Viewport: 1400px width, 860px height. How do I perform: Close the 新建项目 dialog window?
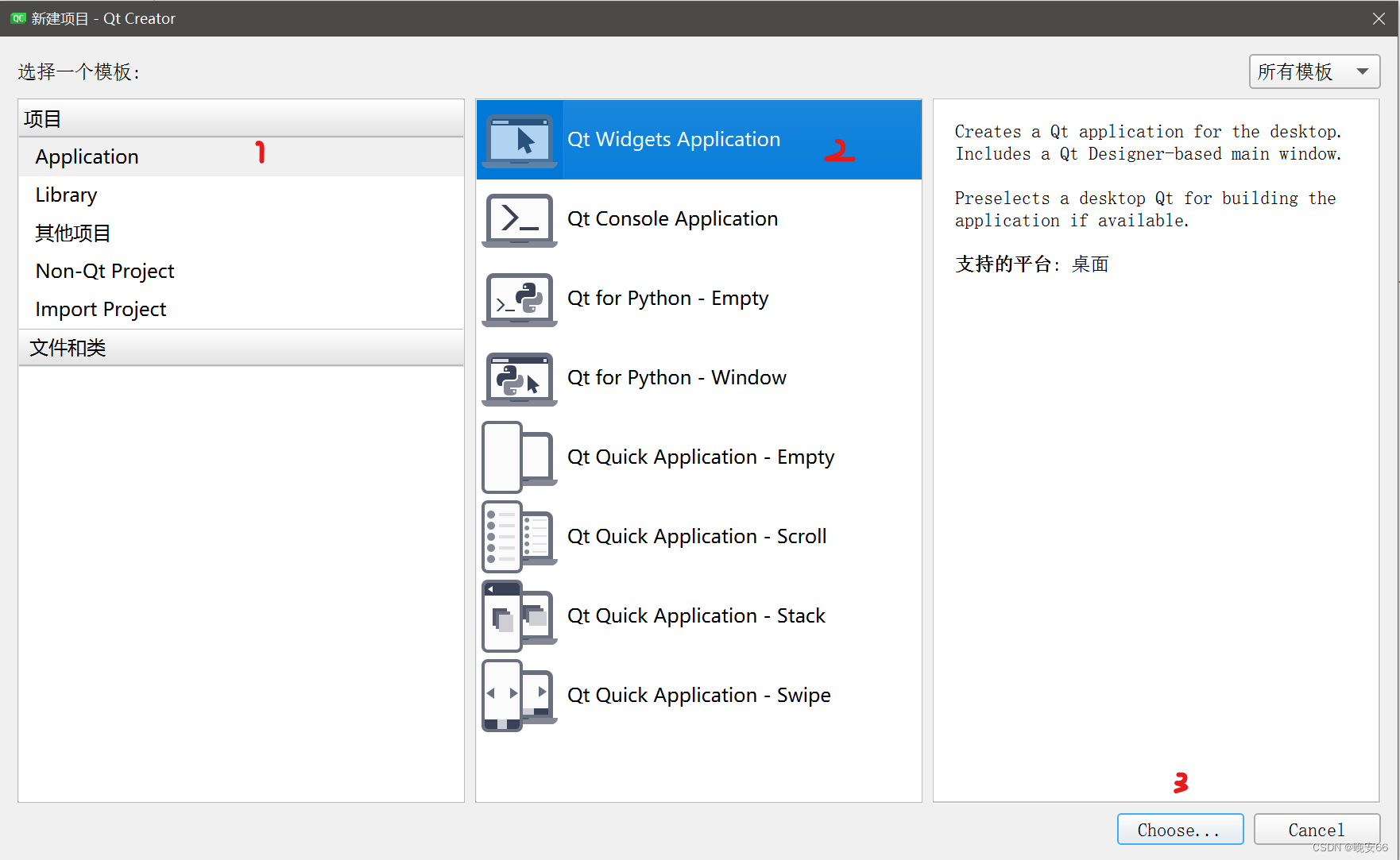click(x=1379, y=18)
